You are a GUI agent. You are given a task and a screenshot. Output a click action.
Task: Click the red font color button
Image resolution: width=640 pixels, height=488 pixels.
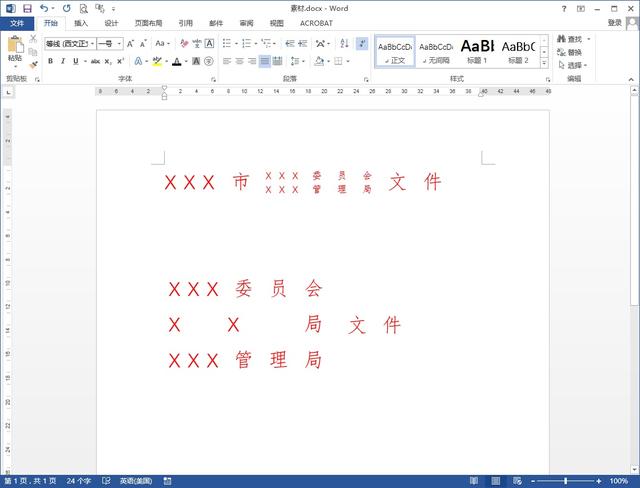click(x=176, y=61)
